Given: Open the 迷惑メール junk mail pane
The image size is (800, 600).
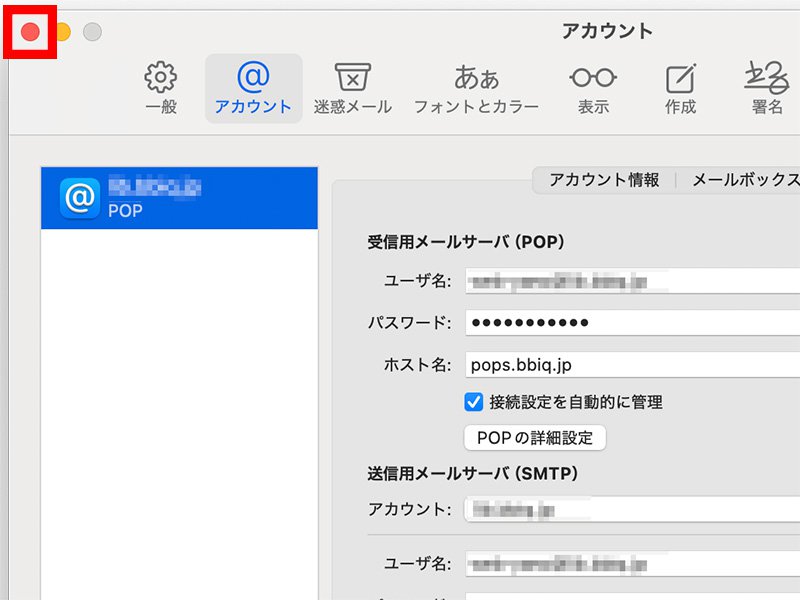Looking at the screenshot, I should [x=353, y=89].
